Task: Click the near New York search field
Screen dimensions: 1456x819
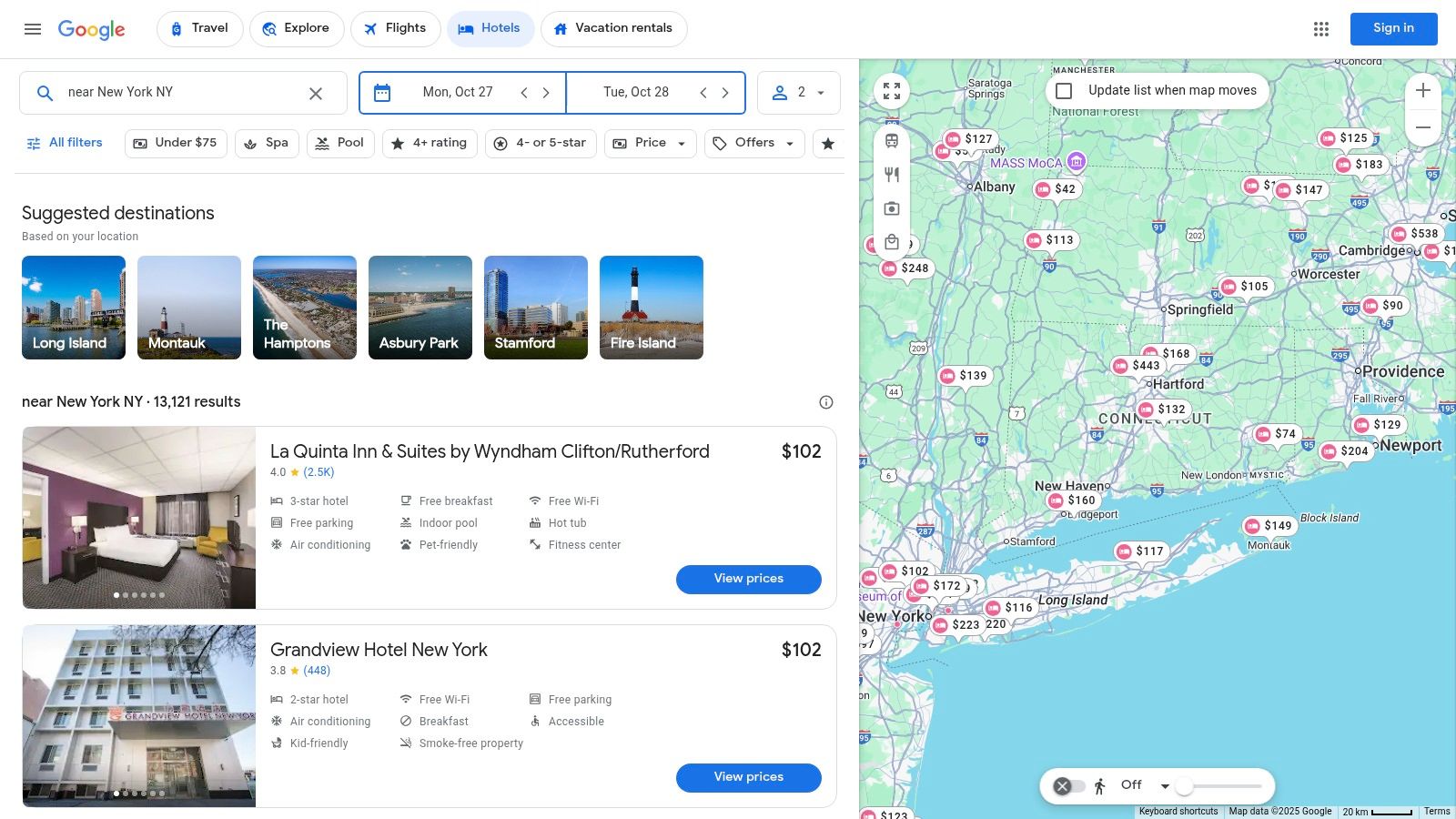Action: click(x=183, y=93)
